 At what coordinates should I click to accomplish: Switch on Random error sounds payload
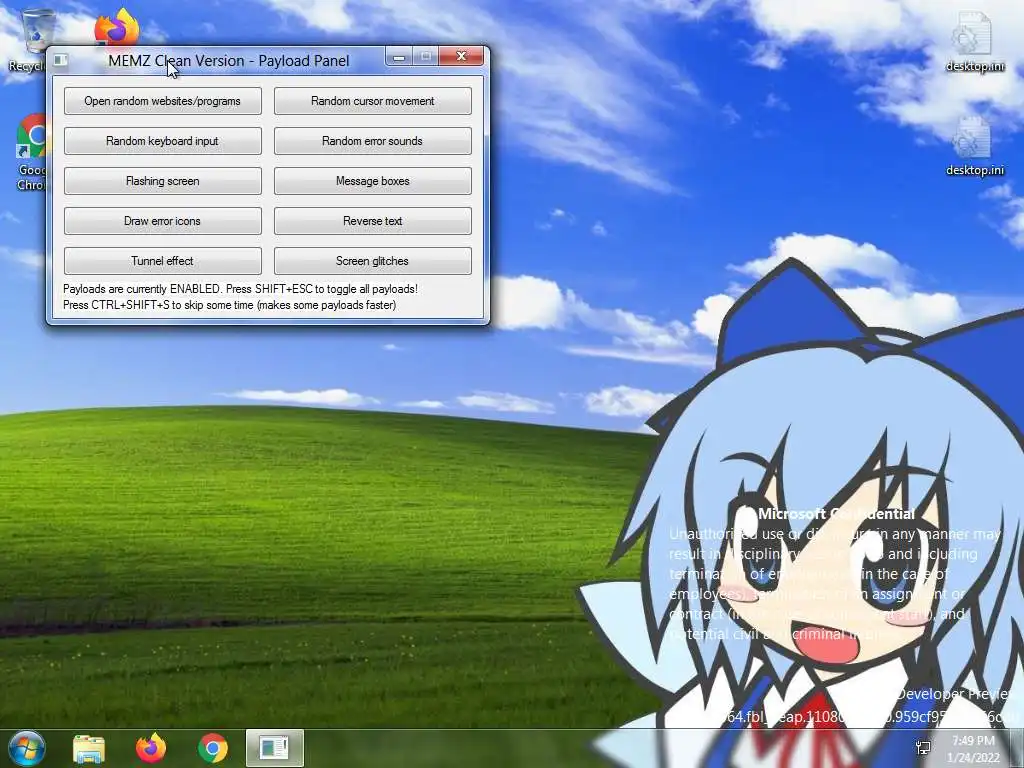372,141
